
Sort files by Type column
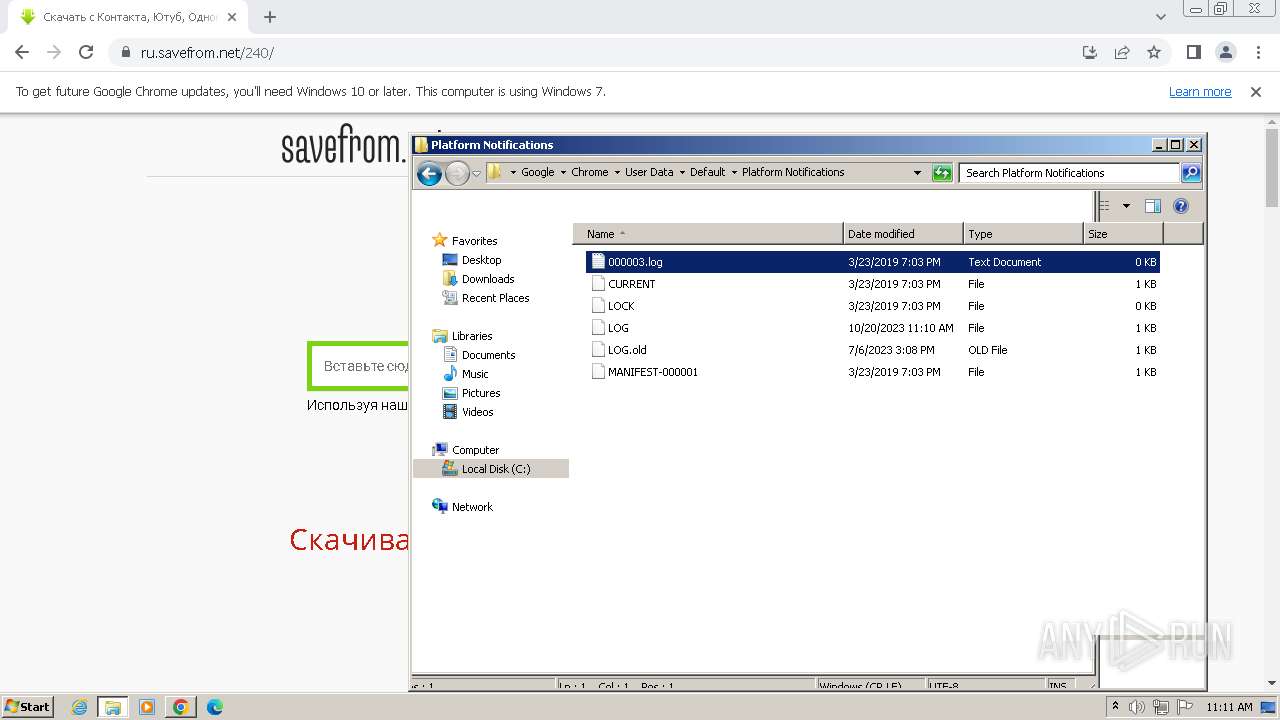(1023, 234)
